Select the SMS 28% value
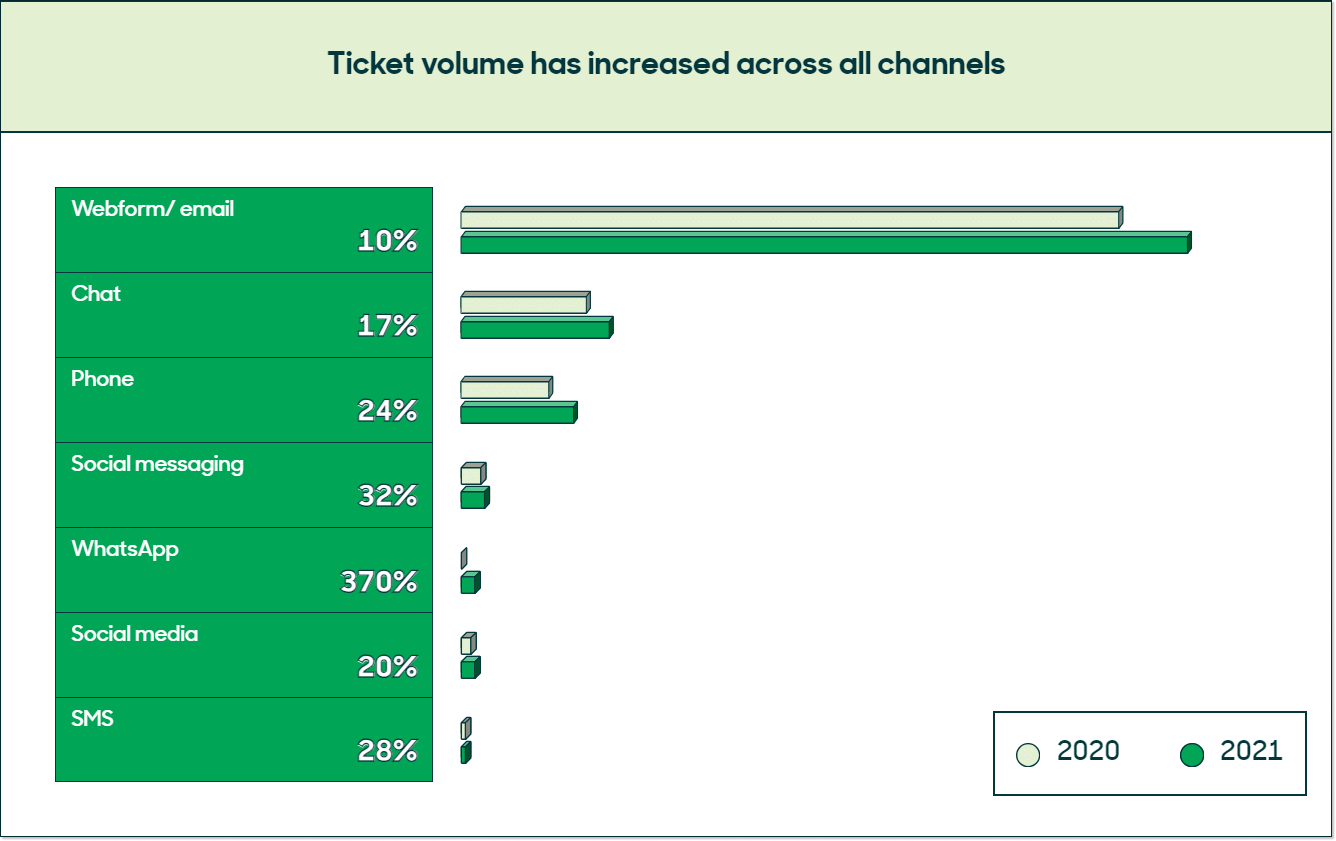The width and height of the screenshot is (1336, 841). point(387,751)
